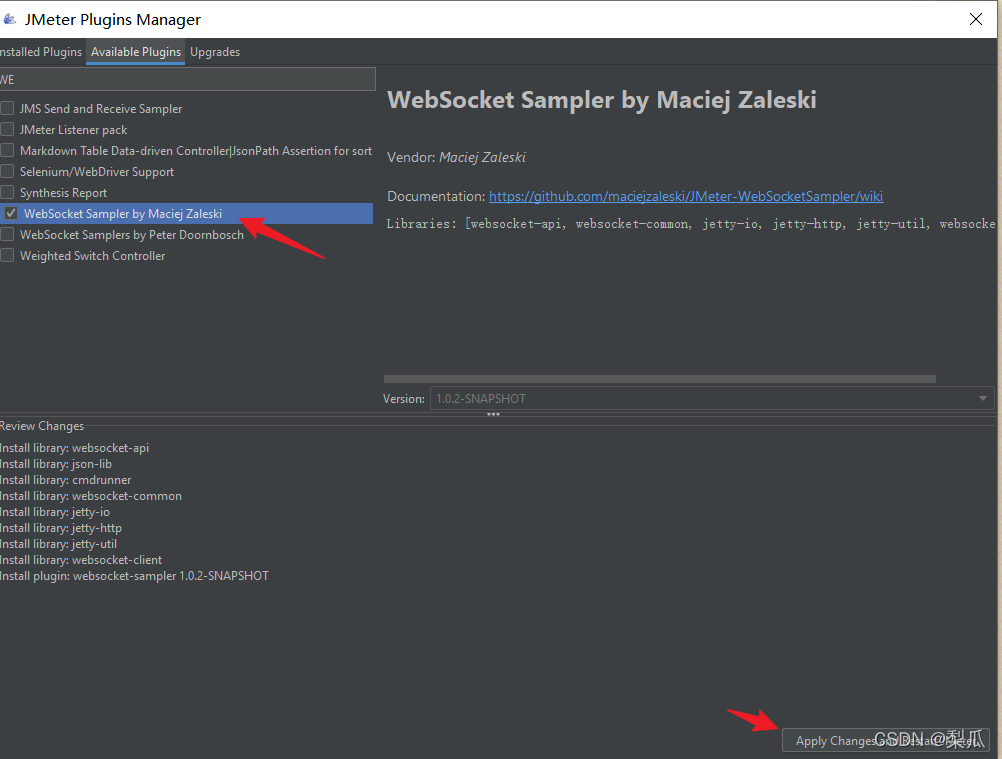Click the 'Install library: websocket-common' line
The image size is (1002, 759).
pyautogui.click(x=91, y=496)
